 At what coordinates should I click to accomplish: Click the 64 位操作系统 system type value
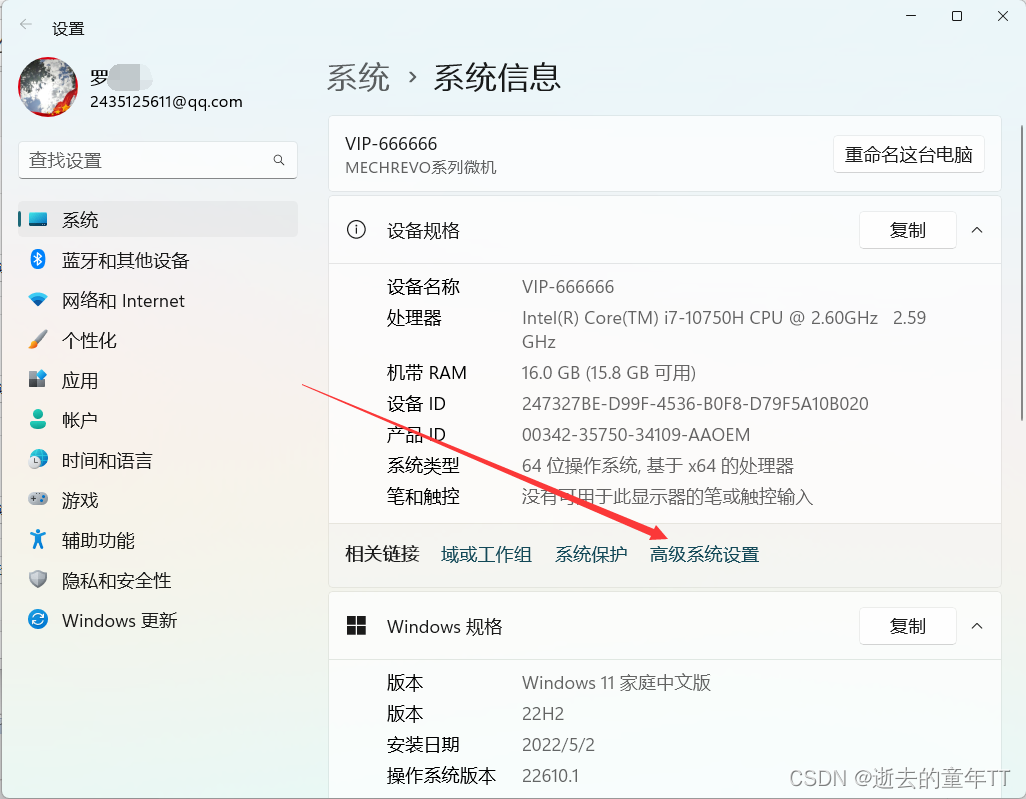[658, 465]
